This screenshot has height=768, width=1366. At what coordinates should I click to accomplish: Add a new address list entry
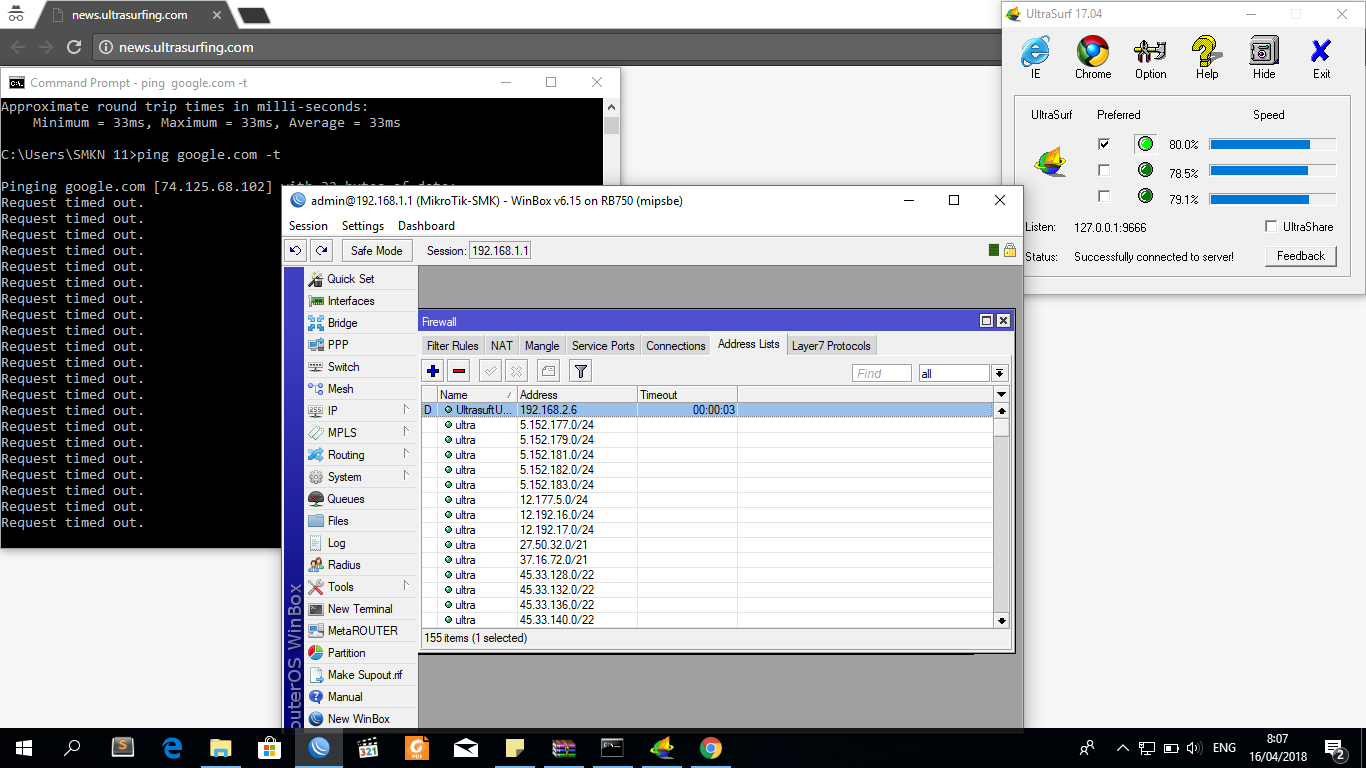click(x=433, y=371)
